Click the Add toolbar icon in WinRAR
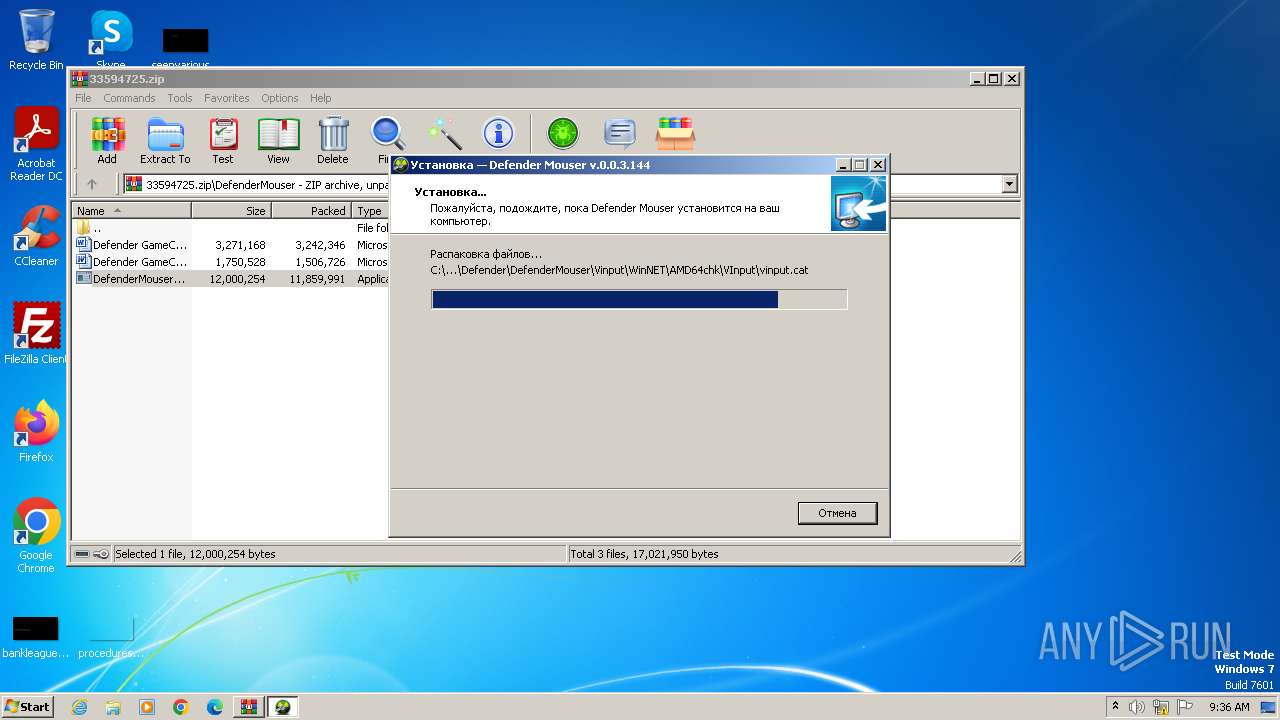 (x=107, y=140)
